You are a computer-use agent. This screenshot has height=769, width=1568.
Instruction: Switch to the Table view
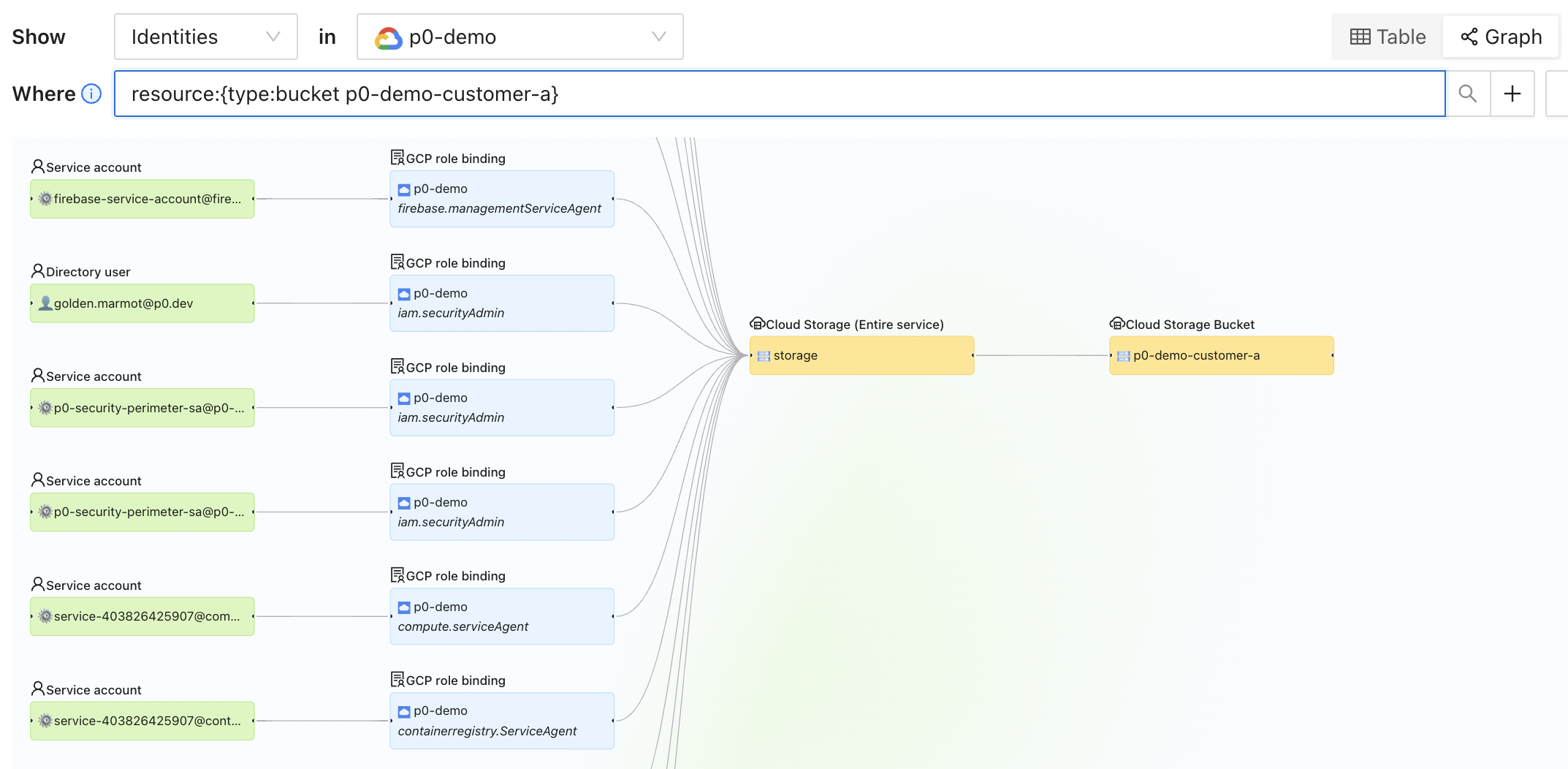[1388, 37]
